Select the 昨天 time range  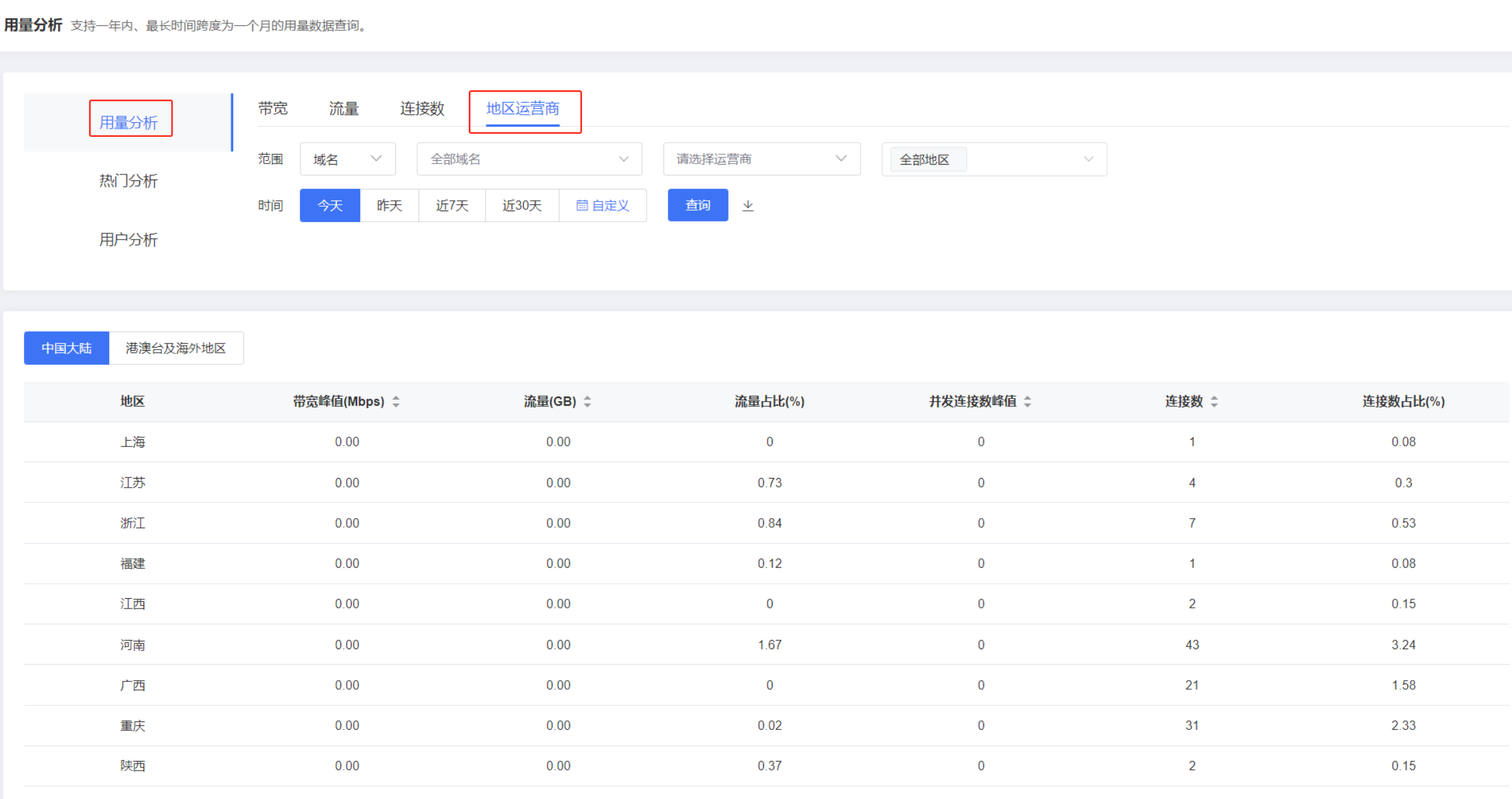[389, 205]
